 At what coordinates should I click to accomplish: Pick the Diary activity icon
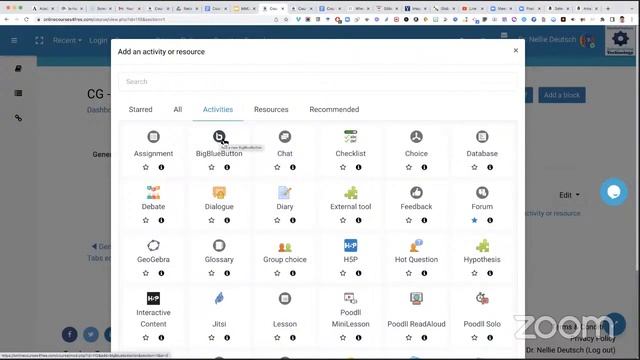point(285,192)
